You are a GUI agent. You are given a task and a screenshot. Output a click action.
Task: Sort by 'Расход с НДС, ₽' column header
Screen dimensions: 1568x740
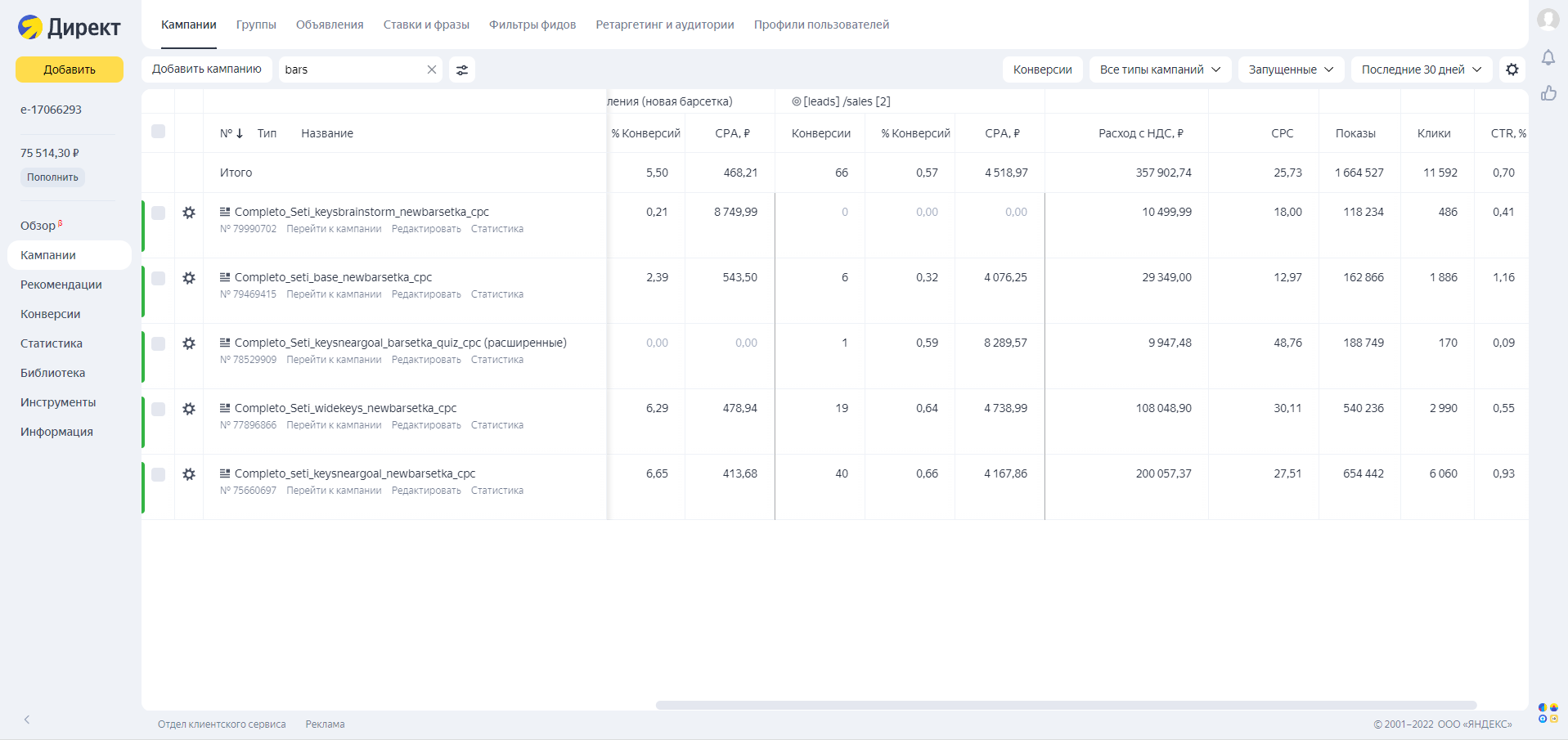click(x=1141, y=133)
